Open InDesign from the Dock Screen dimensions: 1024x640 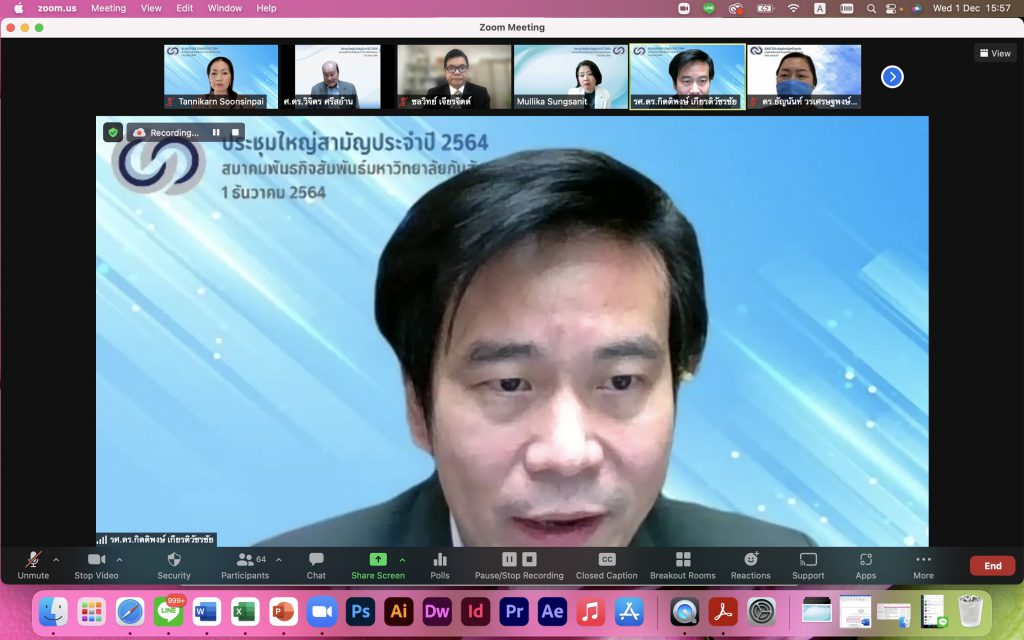point(475,612)
